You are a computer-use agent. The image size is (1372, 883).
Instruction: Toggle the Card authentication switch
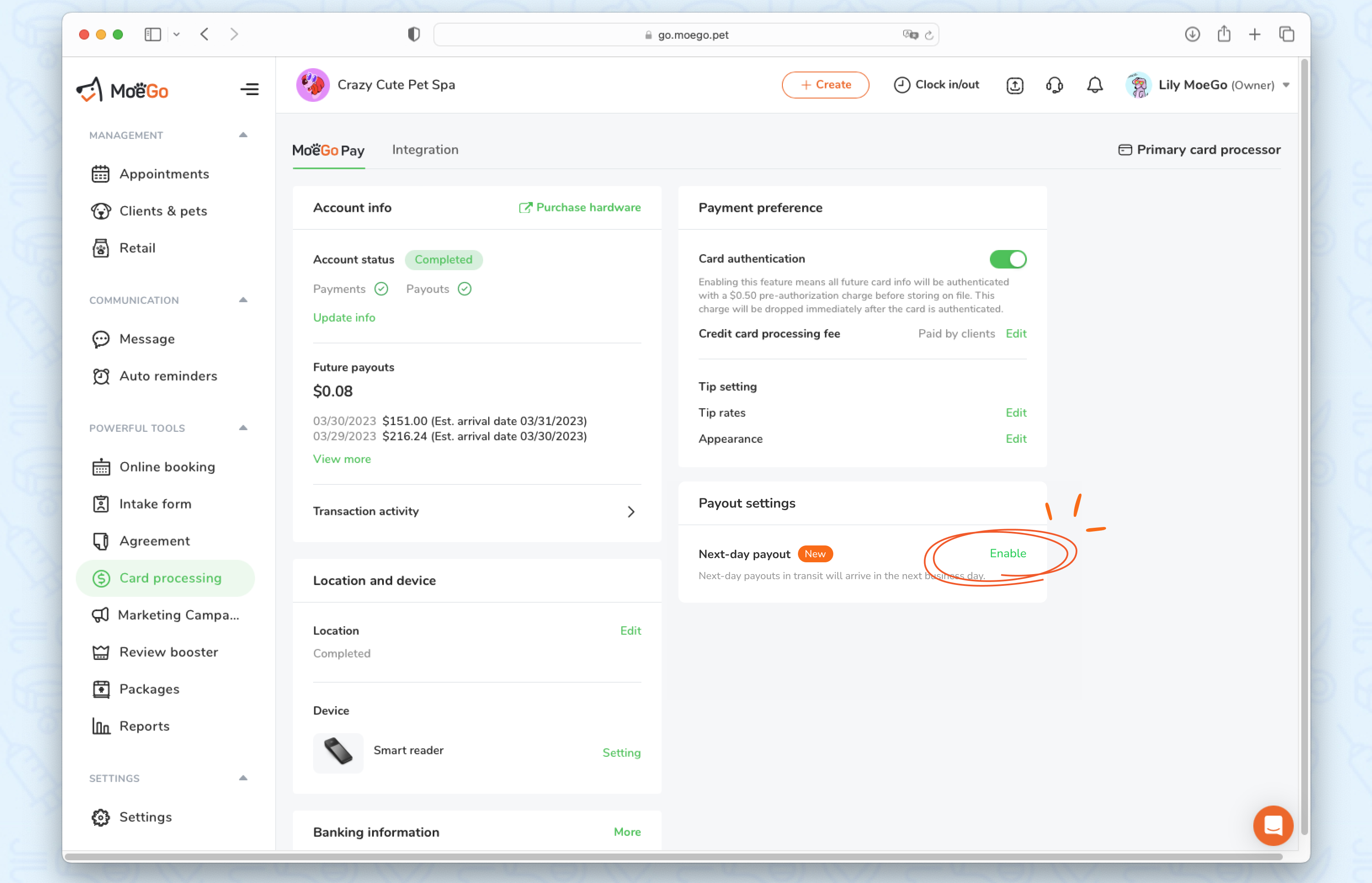coord(1008,259)
